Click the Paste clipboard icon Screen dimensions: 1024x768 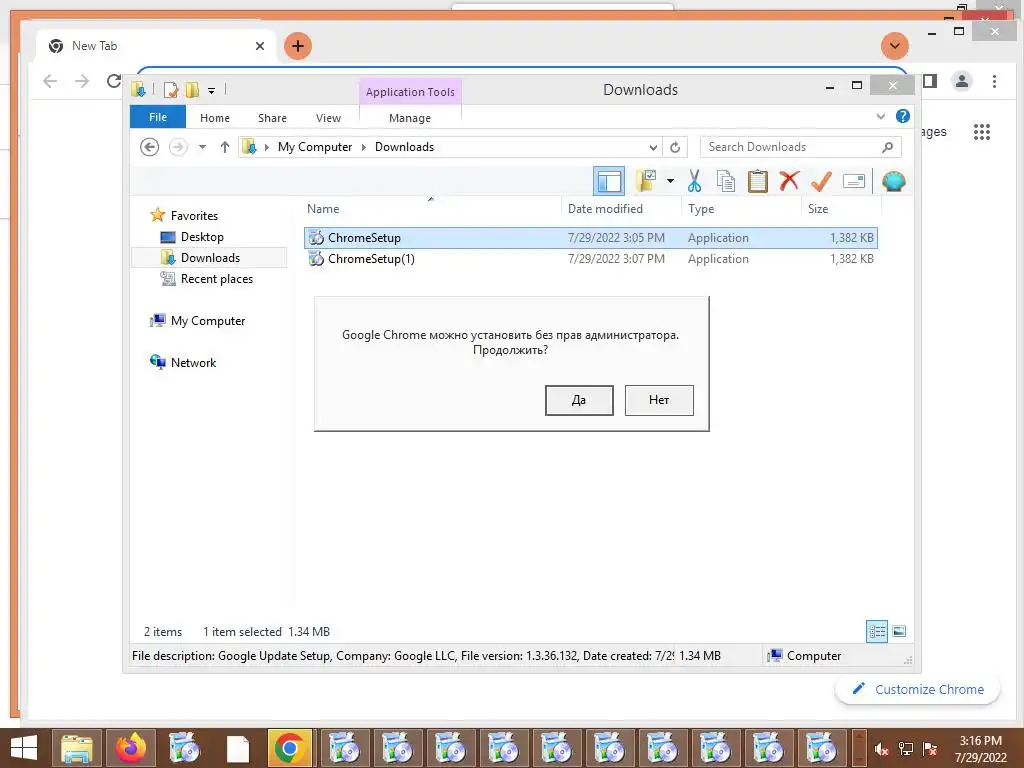tap(758, 181)
